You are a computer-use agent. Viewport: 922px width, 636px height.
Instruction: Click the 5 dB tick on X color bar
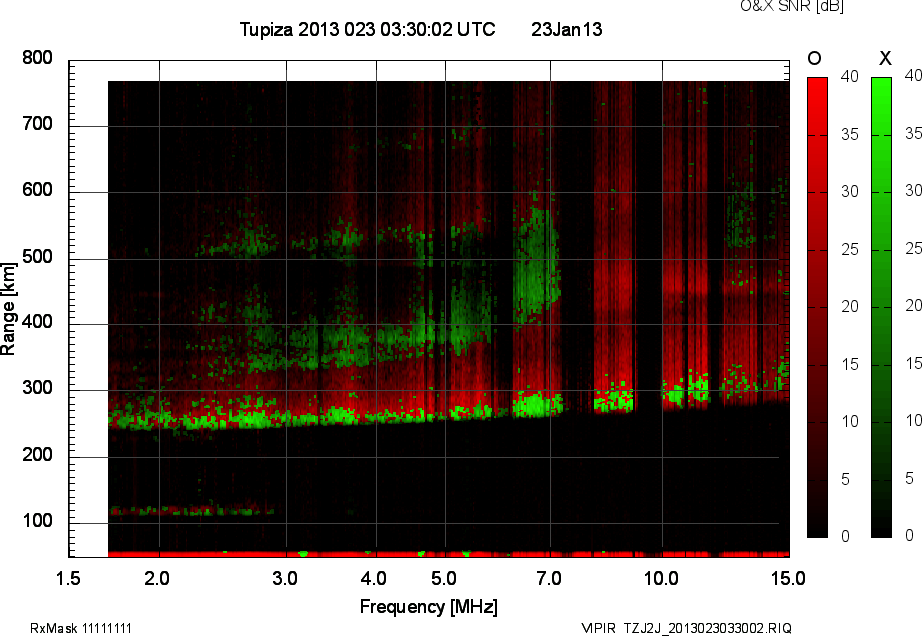(910, 478)
